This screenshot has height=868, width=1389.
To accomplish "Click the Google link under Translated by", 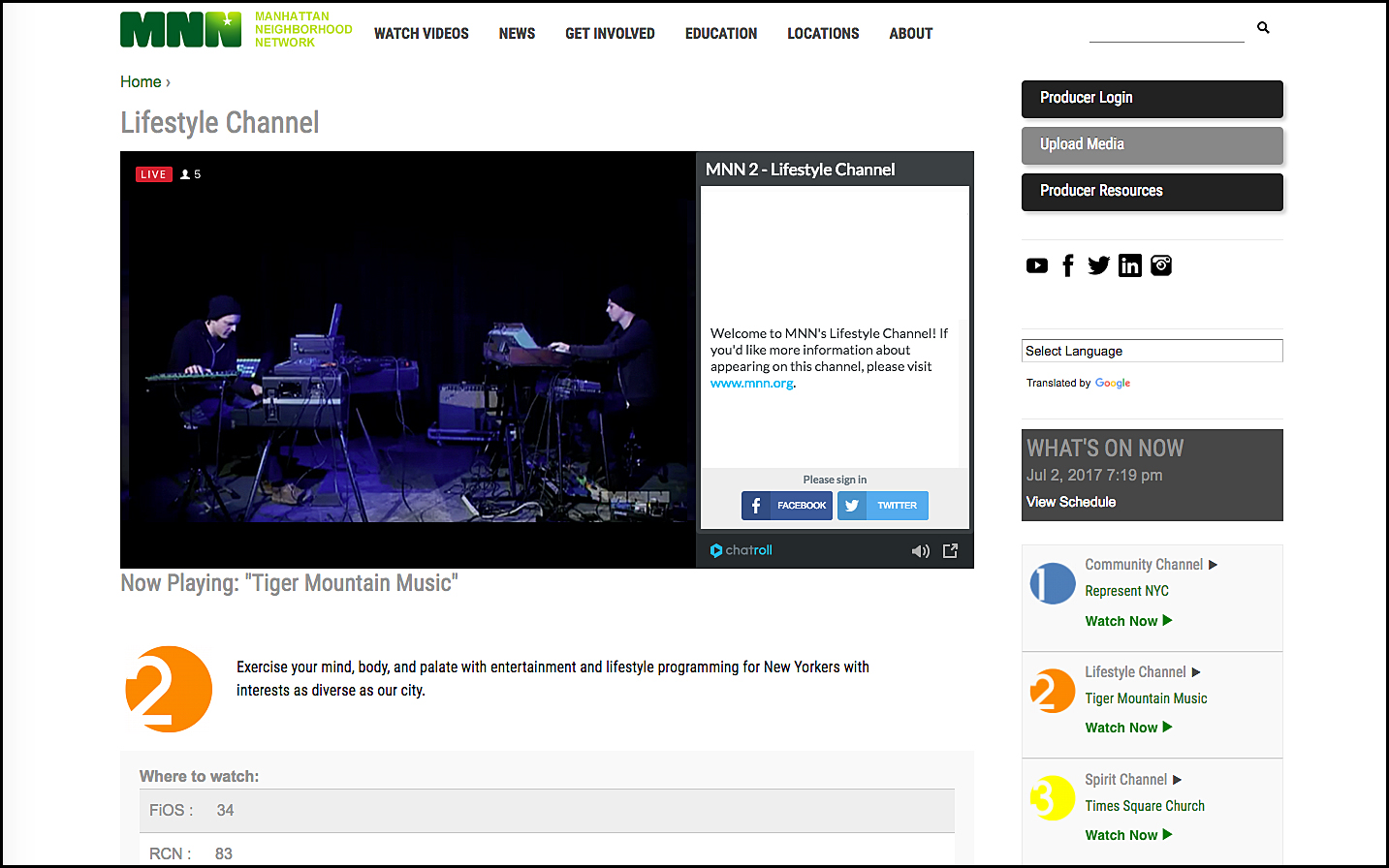I will click(1113, 384).
